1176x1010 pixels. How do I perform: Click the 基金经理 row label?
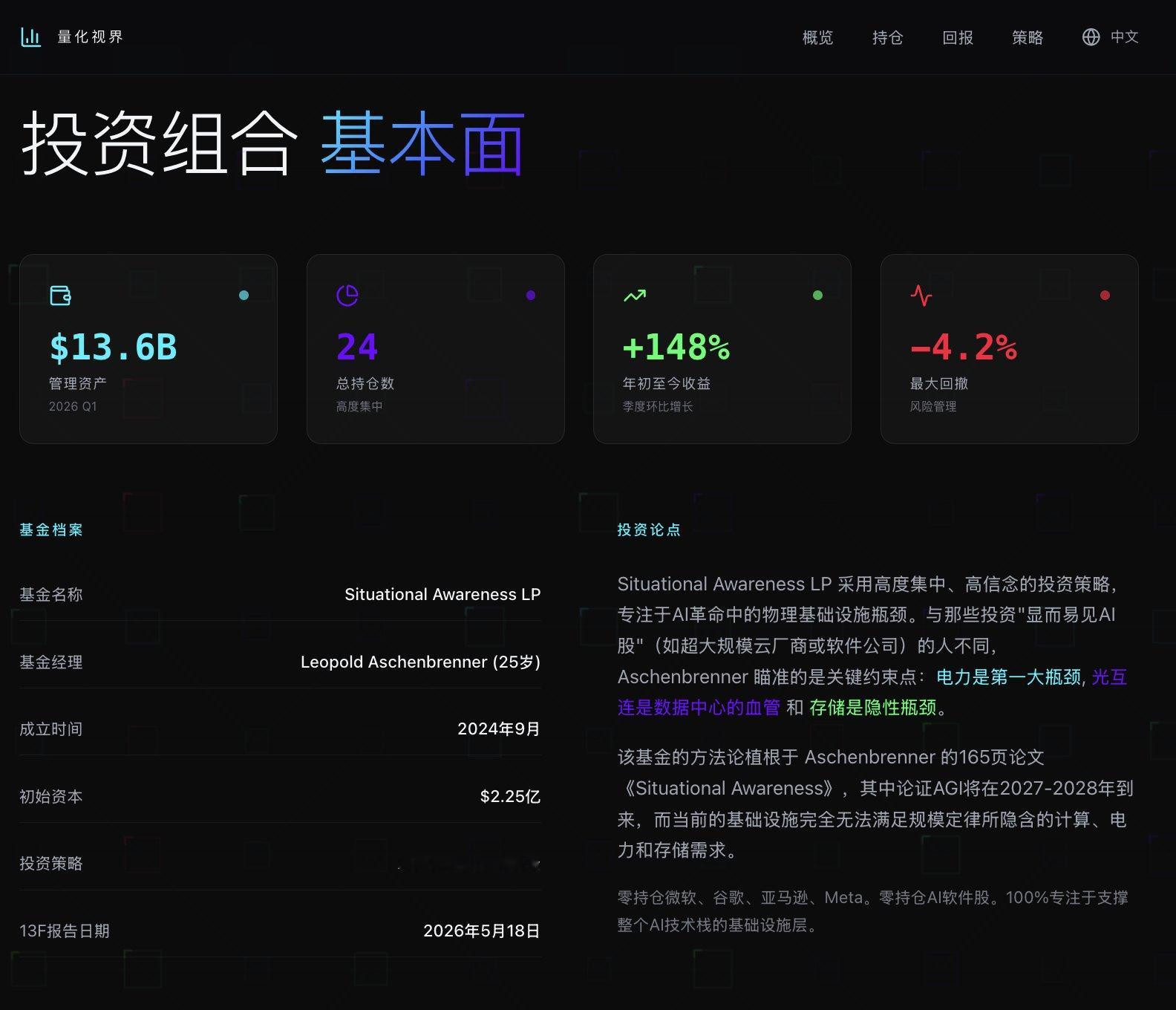click(51, 662)
